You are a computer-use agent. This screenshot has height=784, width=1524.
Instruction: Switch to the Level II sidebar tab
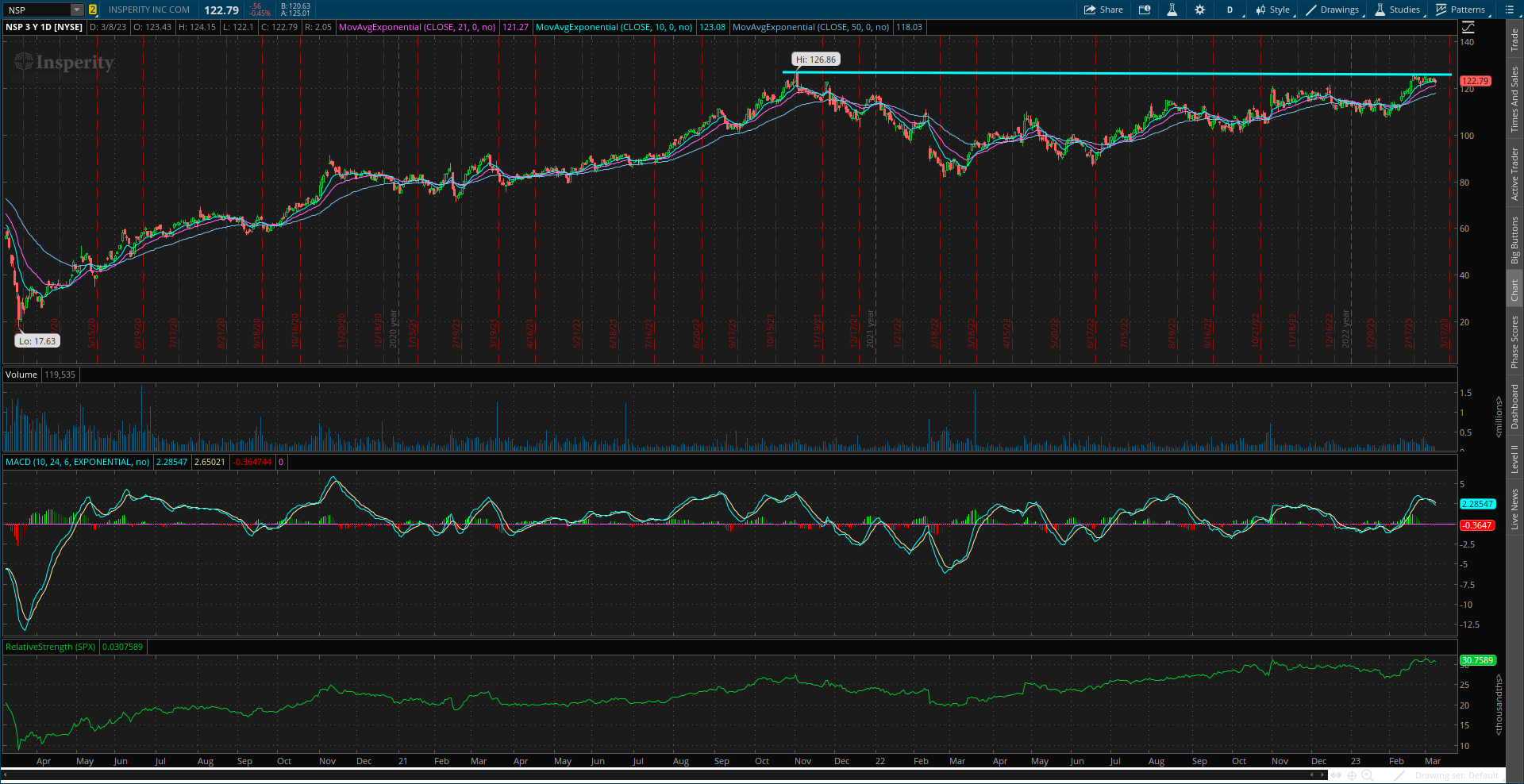pyautogui.click(x=1514, y=459)
